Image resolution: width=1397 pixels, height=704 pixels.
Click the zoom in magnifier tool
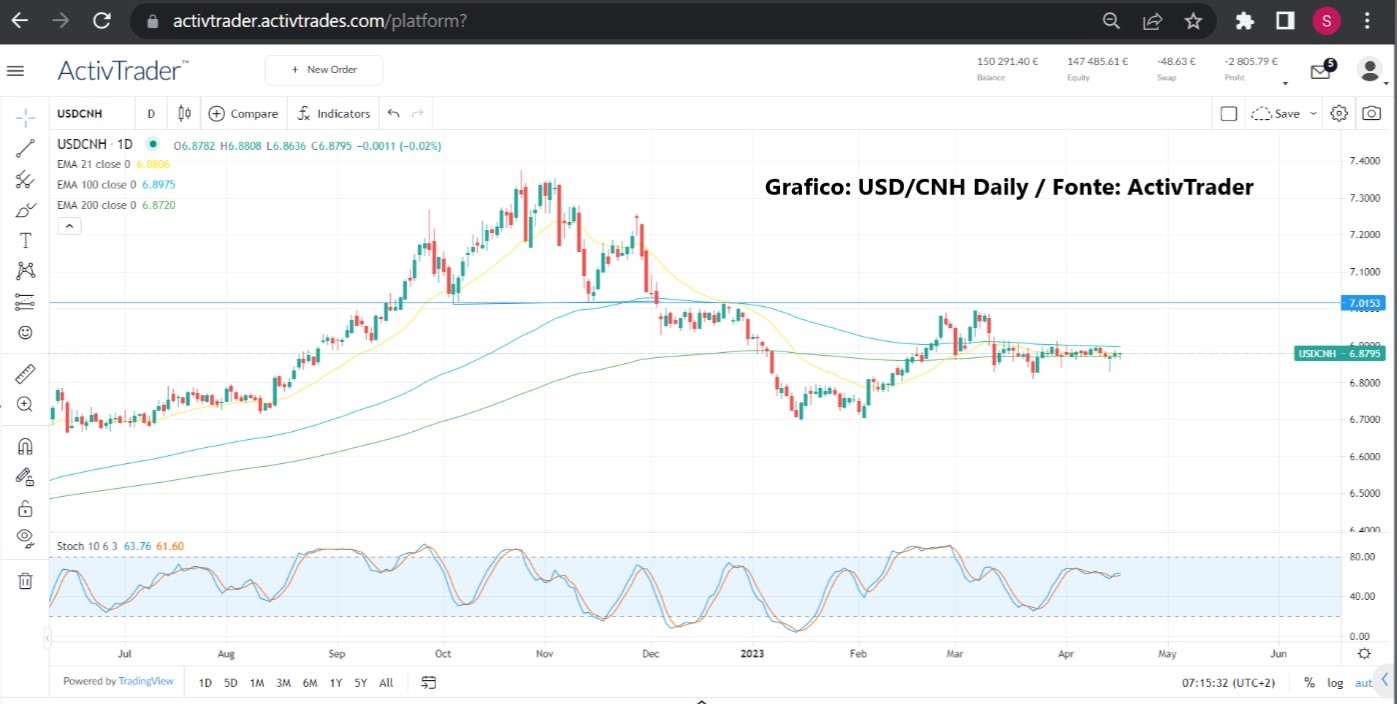pos(26,405)
